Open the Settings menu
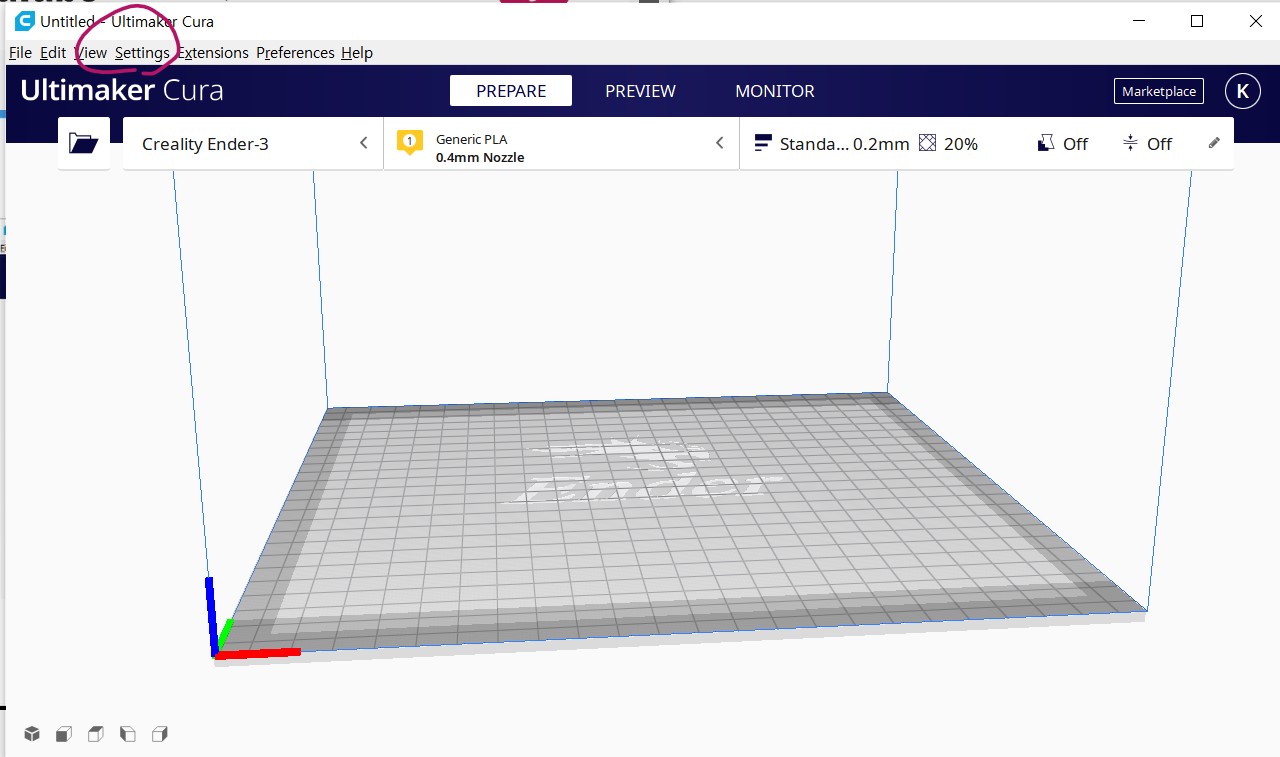This screenshot has width=1280, height=757. (142, 53)
